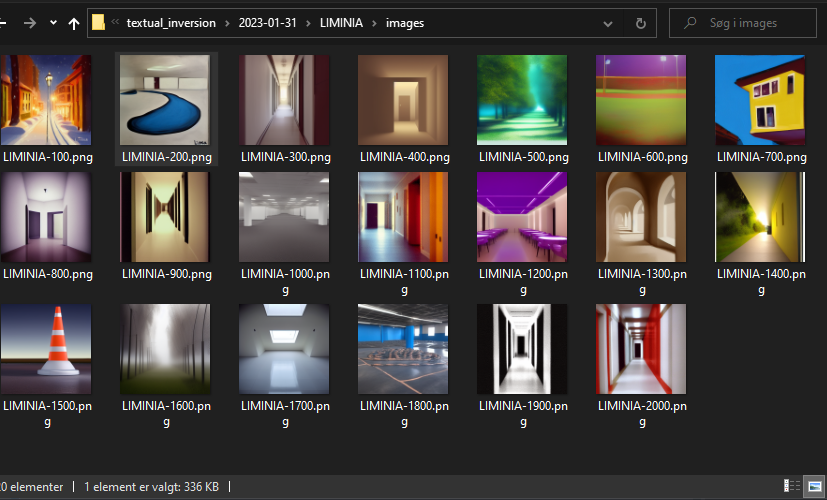Screen dimensions: 827x500
Task: Navigate to 2023-01-31 breadcrumb folder
Action: coord(267,23)
